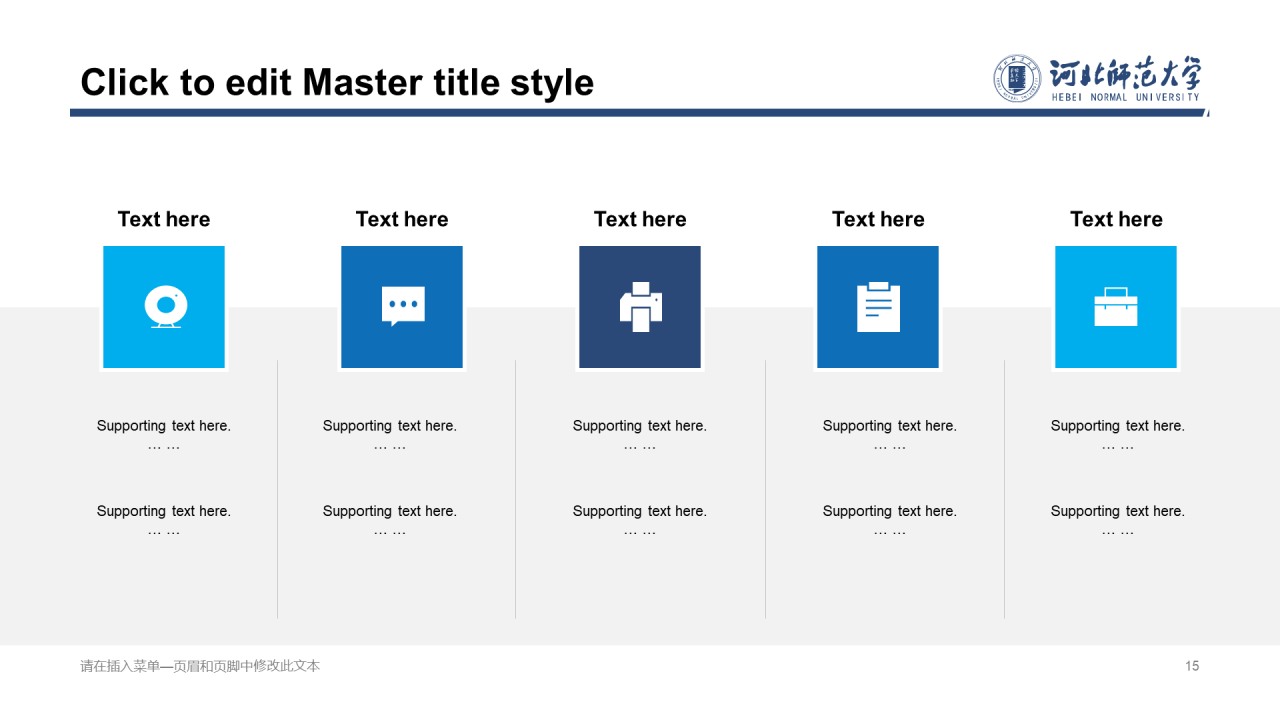Click lower "Supporting text here." under the webcam icon

coord(164,511)
